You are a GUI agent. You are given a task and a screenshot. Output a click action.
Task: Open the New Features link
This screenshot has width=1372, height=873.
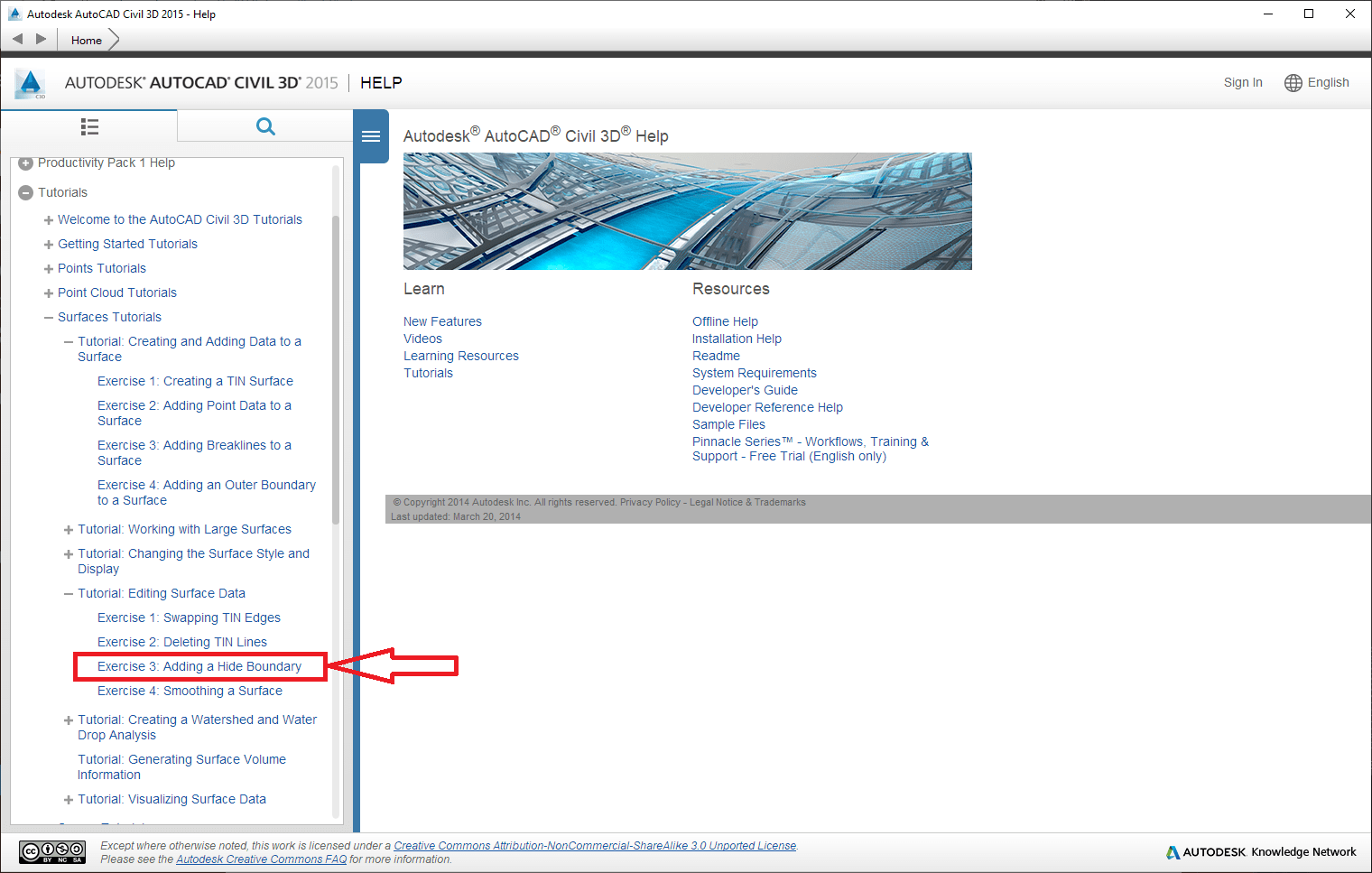click(x=442, y=321)
